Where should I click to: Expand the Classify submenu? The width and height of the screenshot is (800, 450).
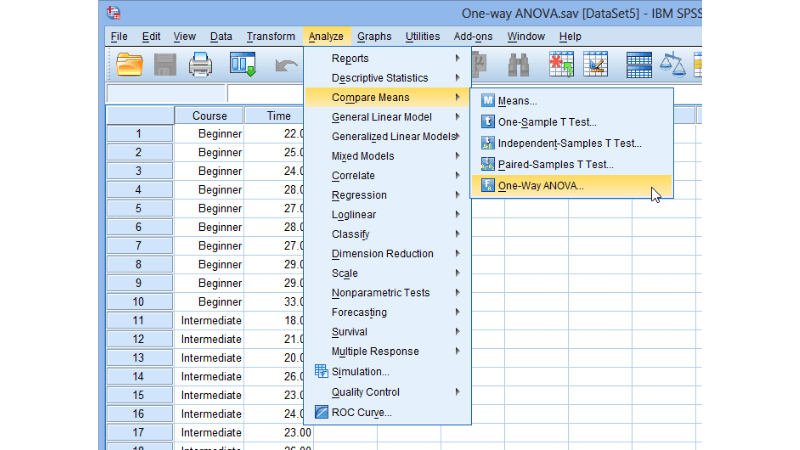click(387, 234)
